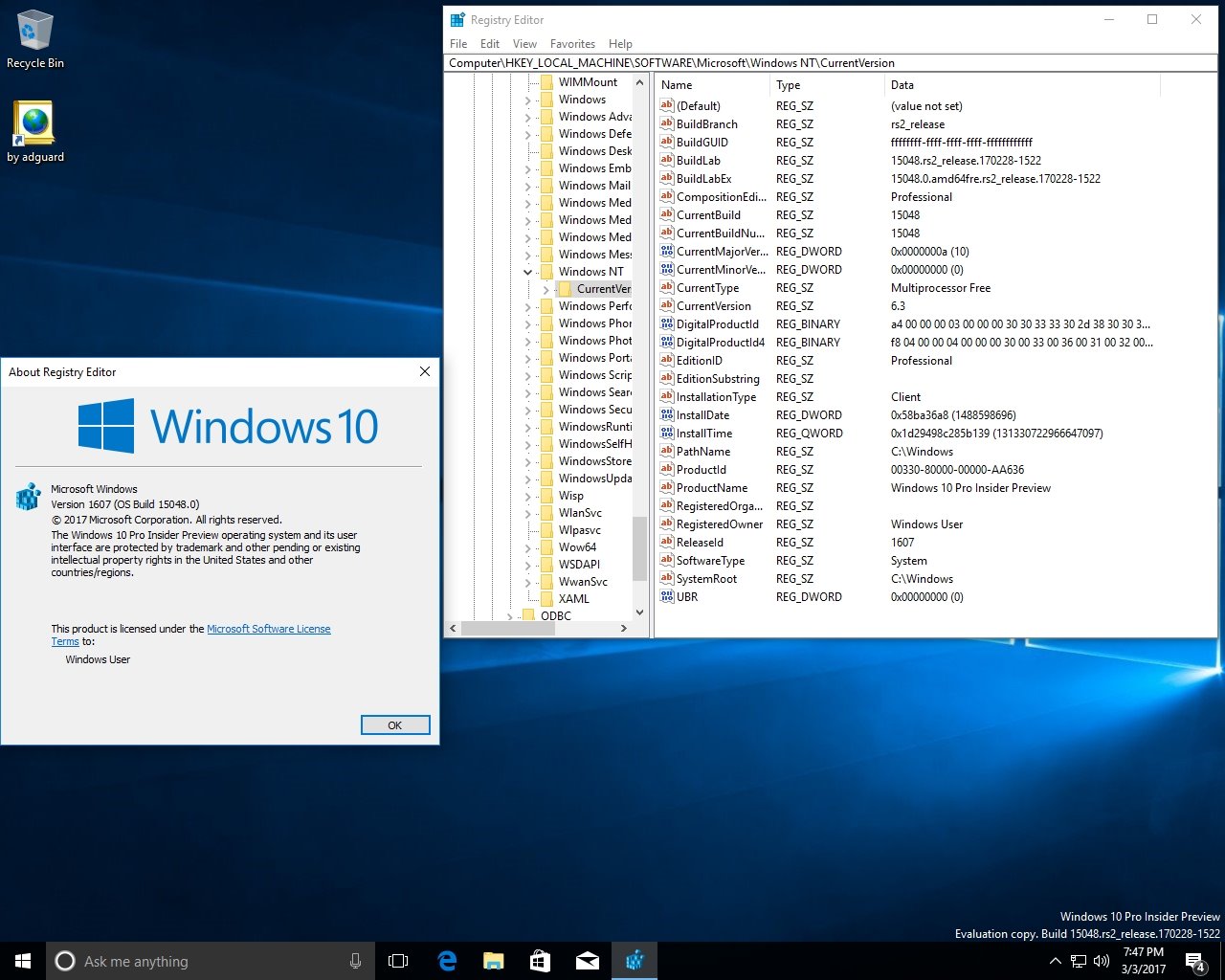Collapse the Windows NT tree node

[527, 272]
